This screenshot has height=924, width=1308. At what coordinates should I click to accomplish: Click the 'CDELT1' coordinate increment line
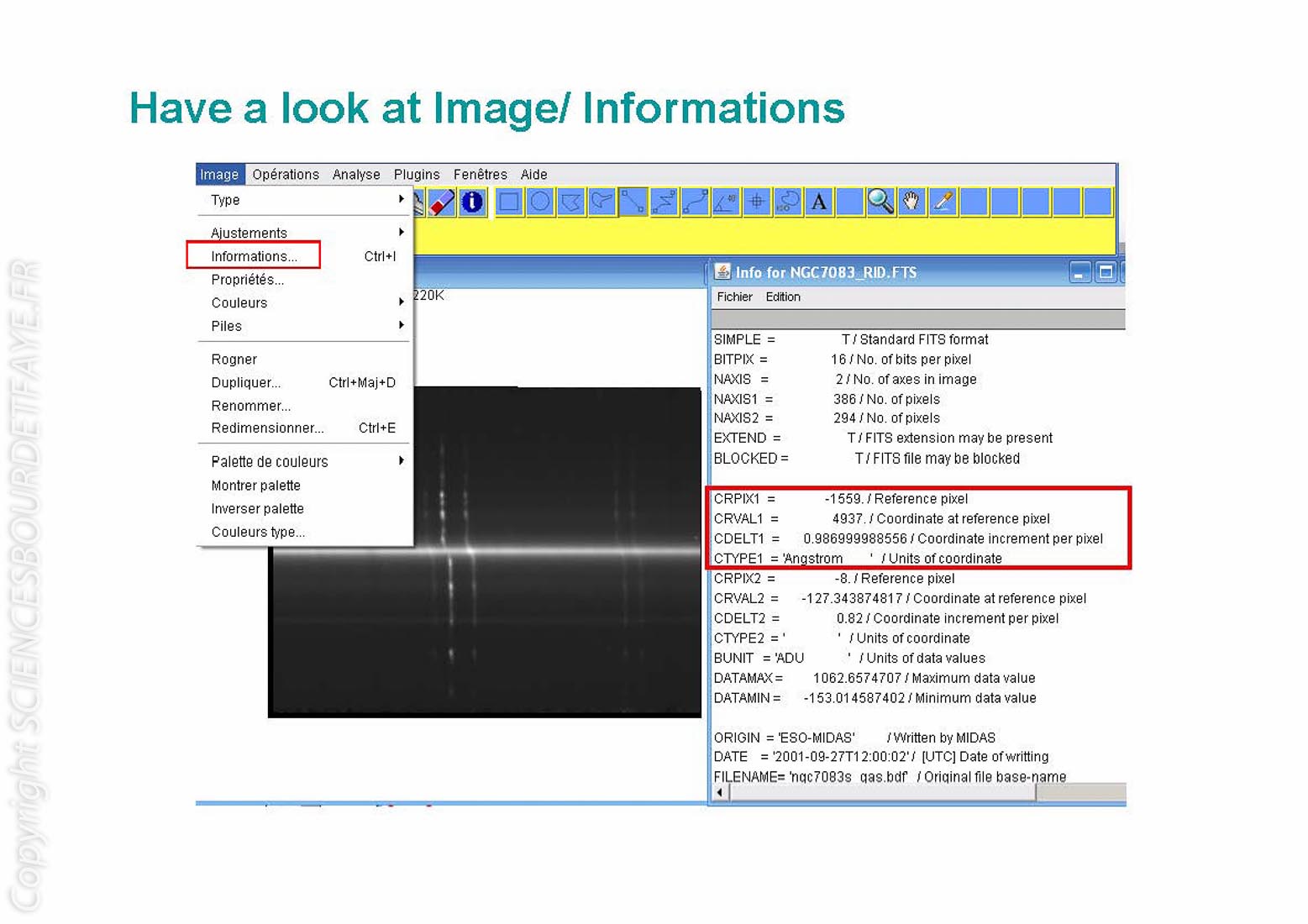pos(908,538)
